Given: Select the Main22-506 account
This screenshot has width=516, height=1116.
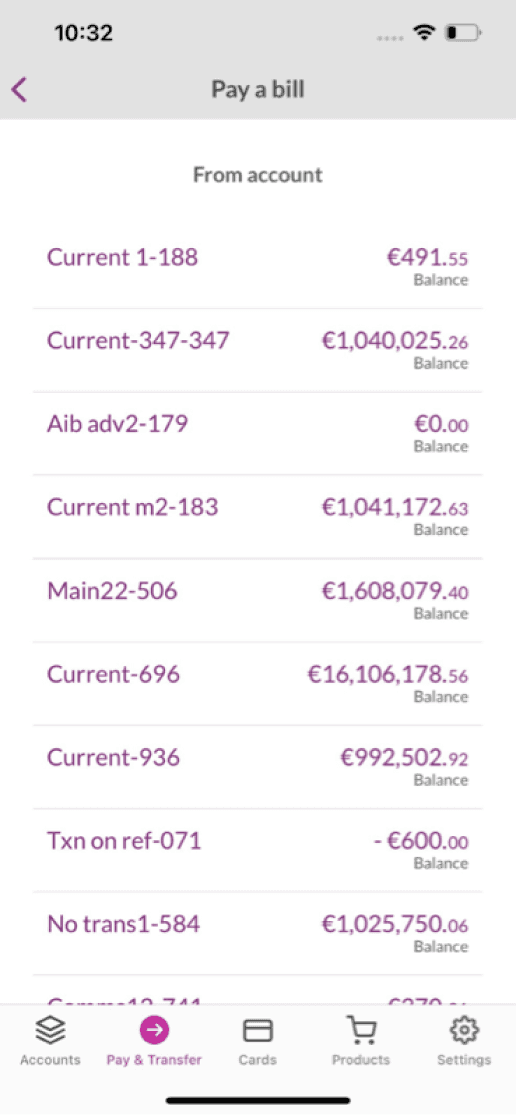Looking at the screenshot, I should [x=258, y=600].
